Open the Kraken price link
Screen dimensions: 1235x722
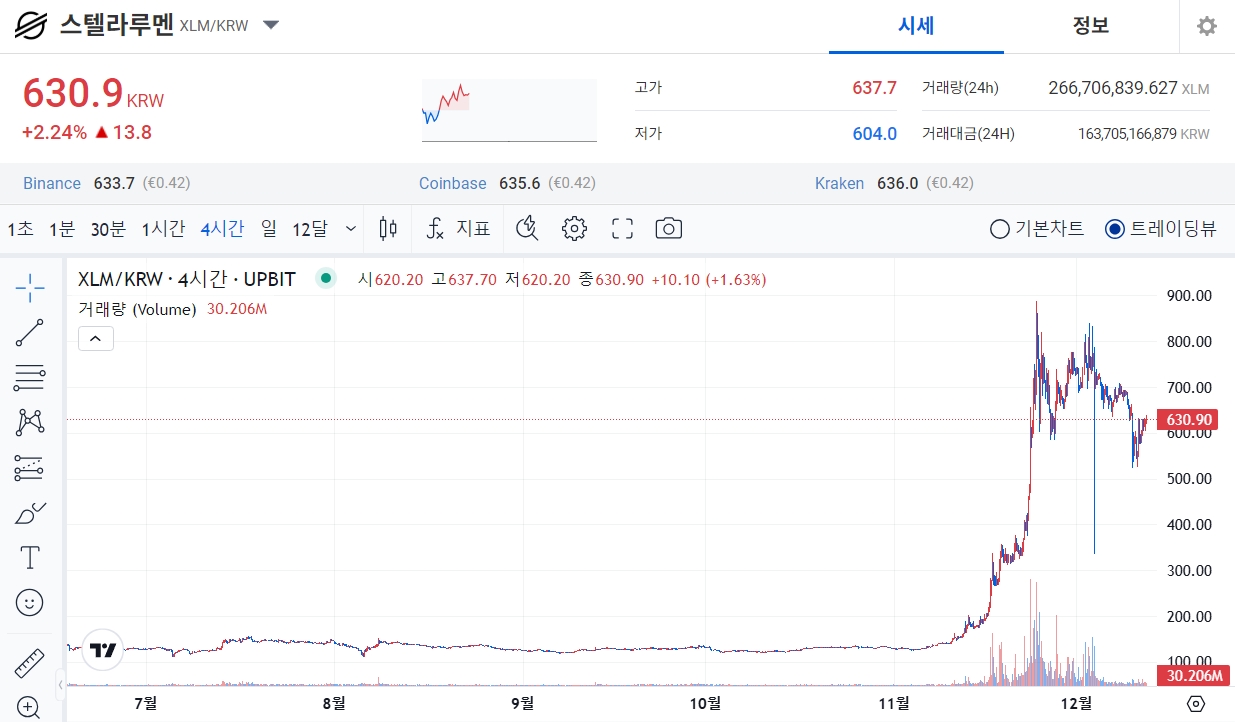coord(840,183)
